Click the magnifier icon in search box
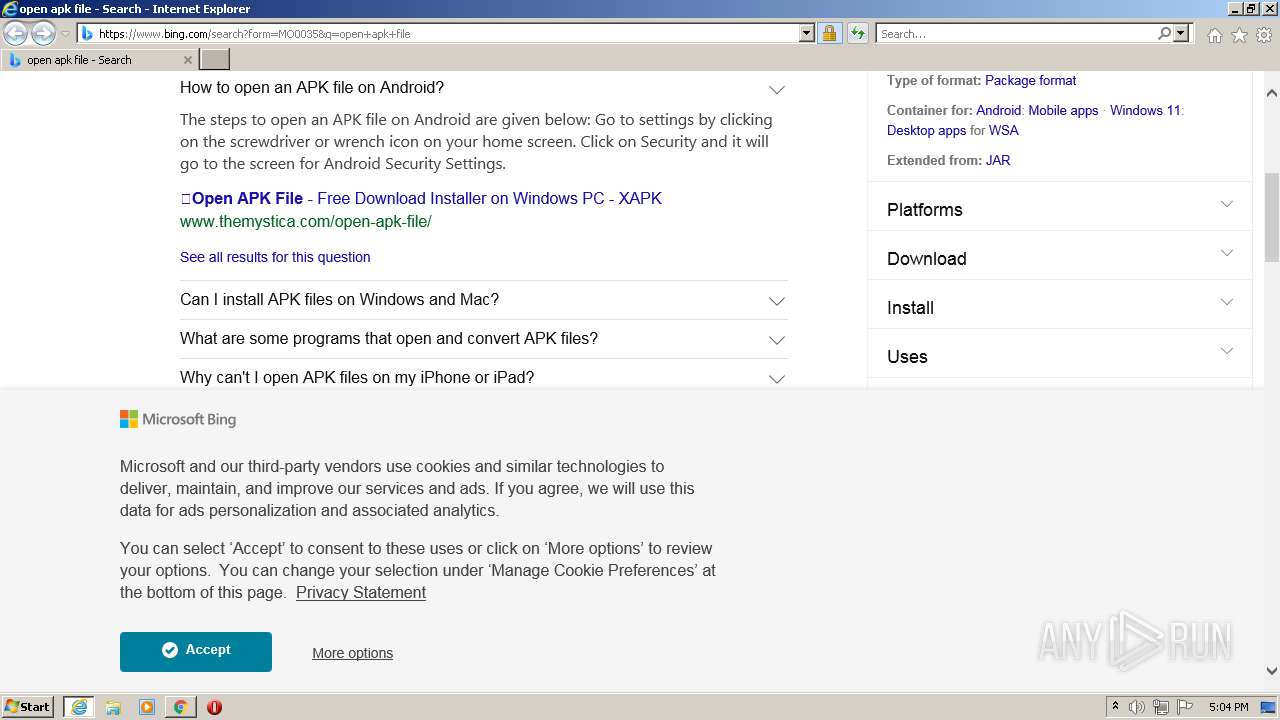The width and height of the screenshot is (1280, 720). click(x=1164, y=33)
